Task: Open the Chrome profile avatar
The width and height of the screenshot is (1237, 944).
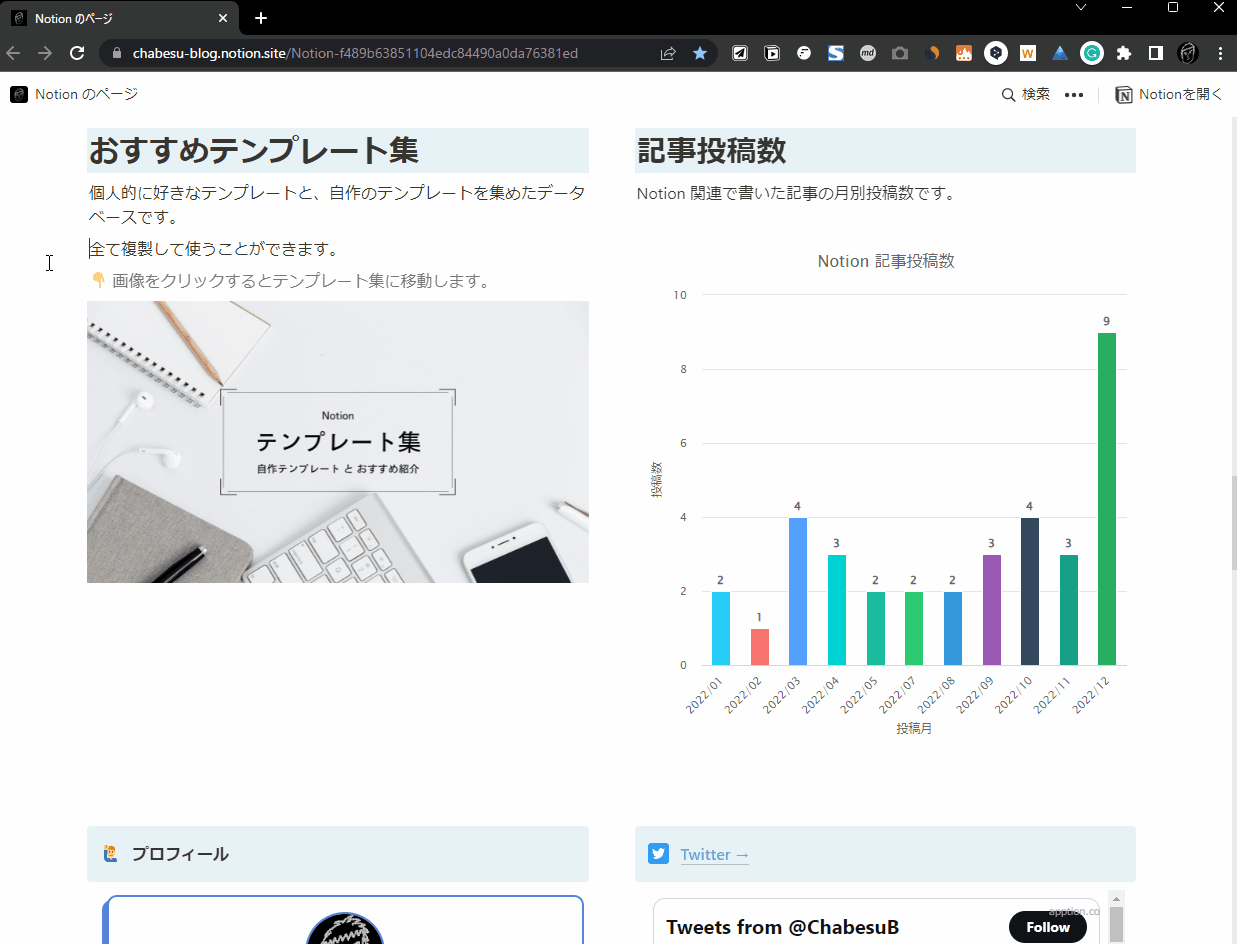Action: (1188, 53)
